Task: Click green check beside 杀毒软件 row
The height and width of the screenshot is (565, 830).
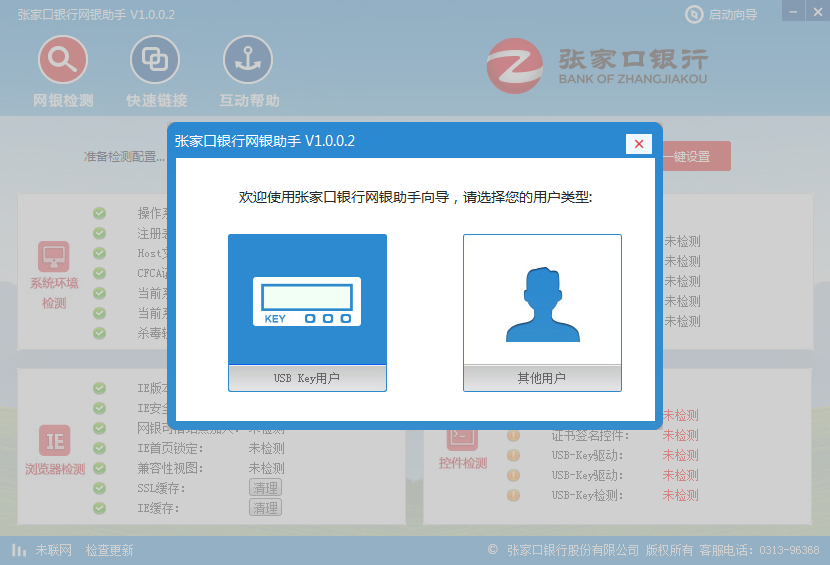Action: (x=100, y=333)
